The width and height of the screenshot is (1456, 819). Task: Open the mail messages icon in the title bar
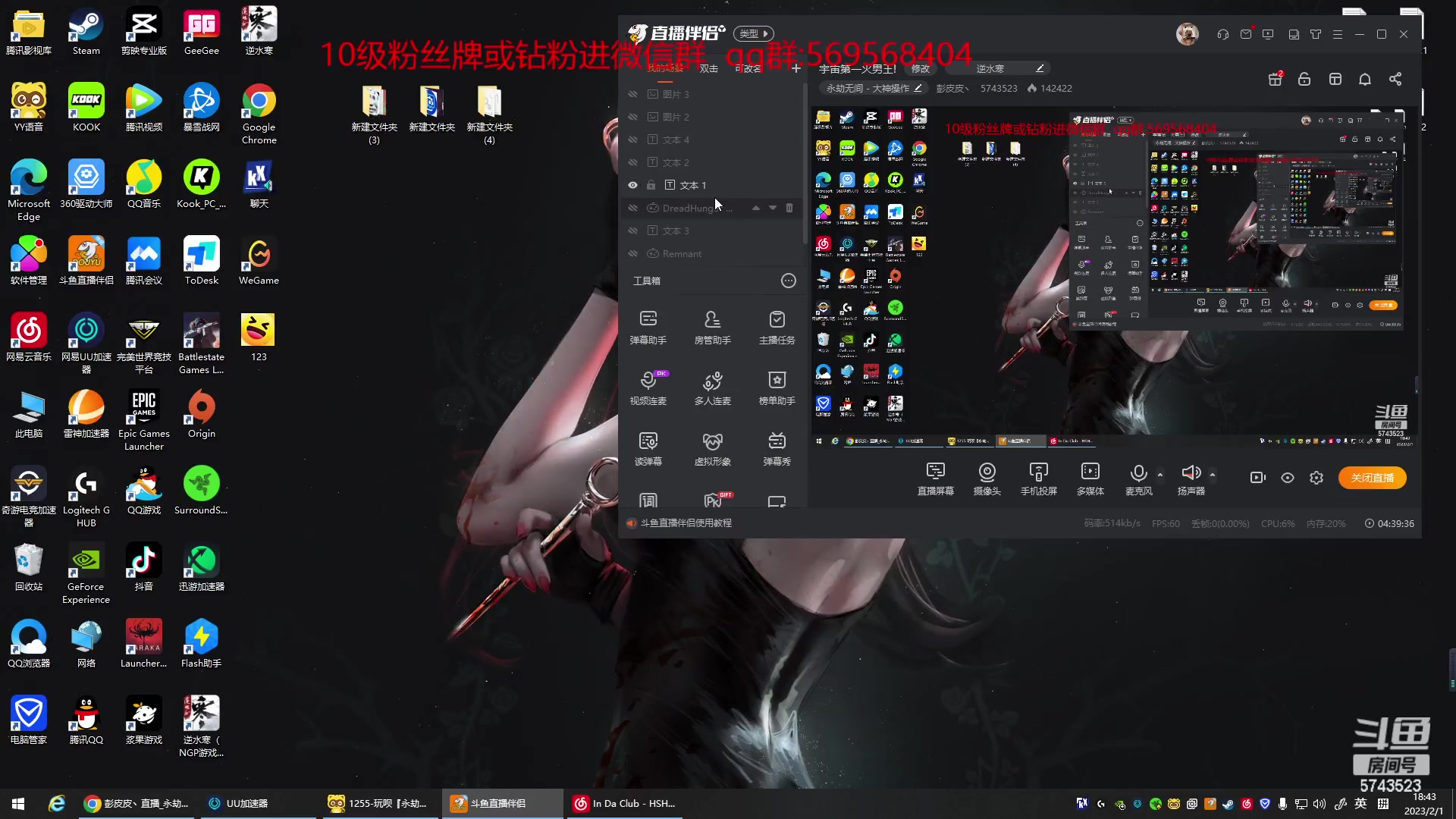point(1245,34)
